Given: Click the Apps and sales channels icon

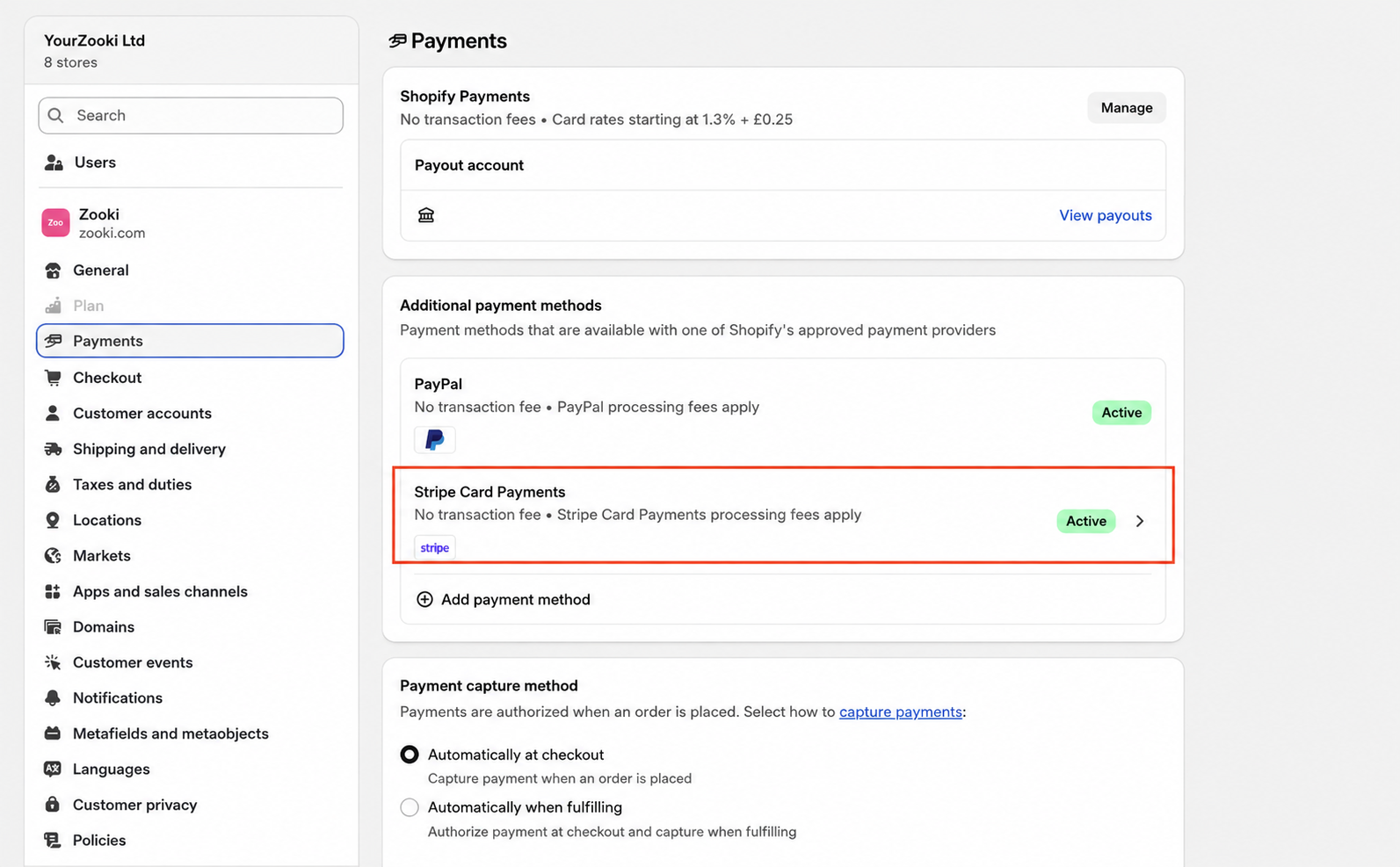Looking at the screenshot, I should coord(53,592).
